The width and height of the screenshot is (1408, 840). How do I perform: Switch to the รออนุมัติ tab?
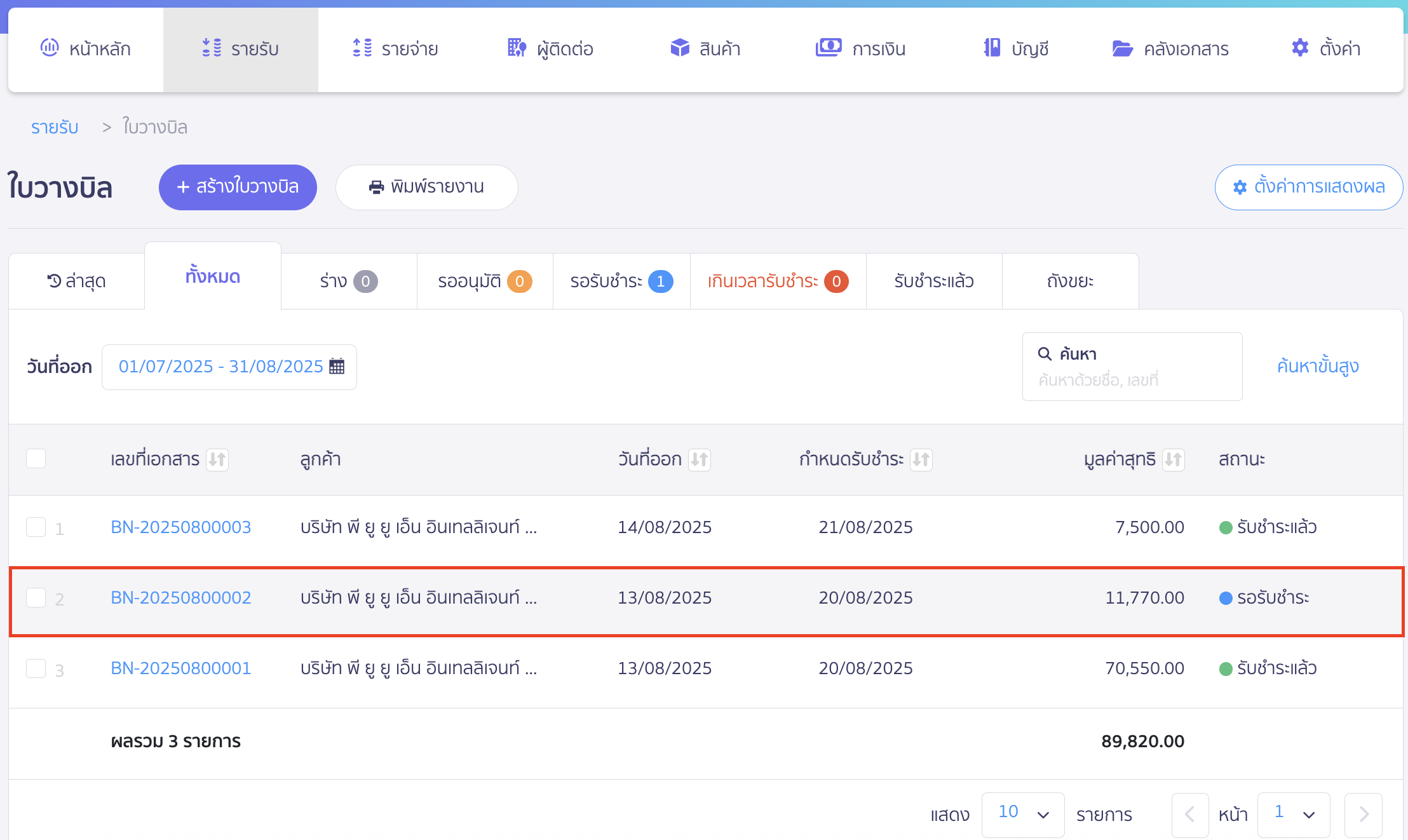[x=485, y=281]
